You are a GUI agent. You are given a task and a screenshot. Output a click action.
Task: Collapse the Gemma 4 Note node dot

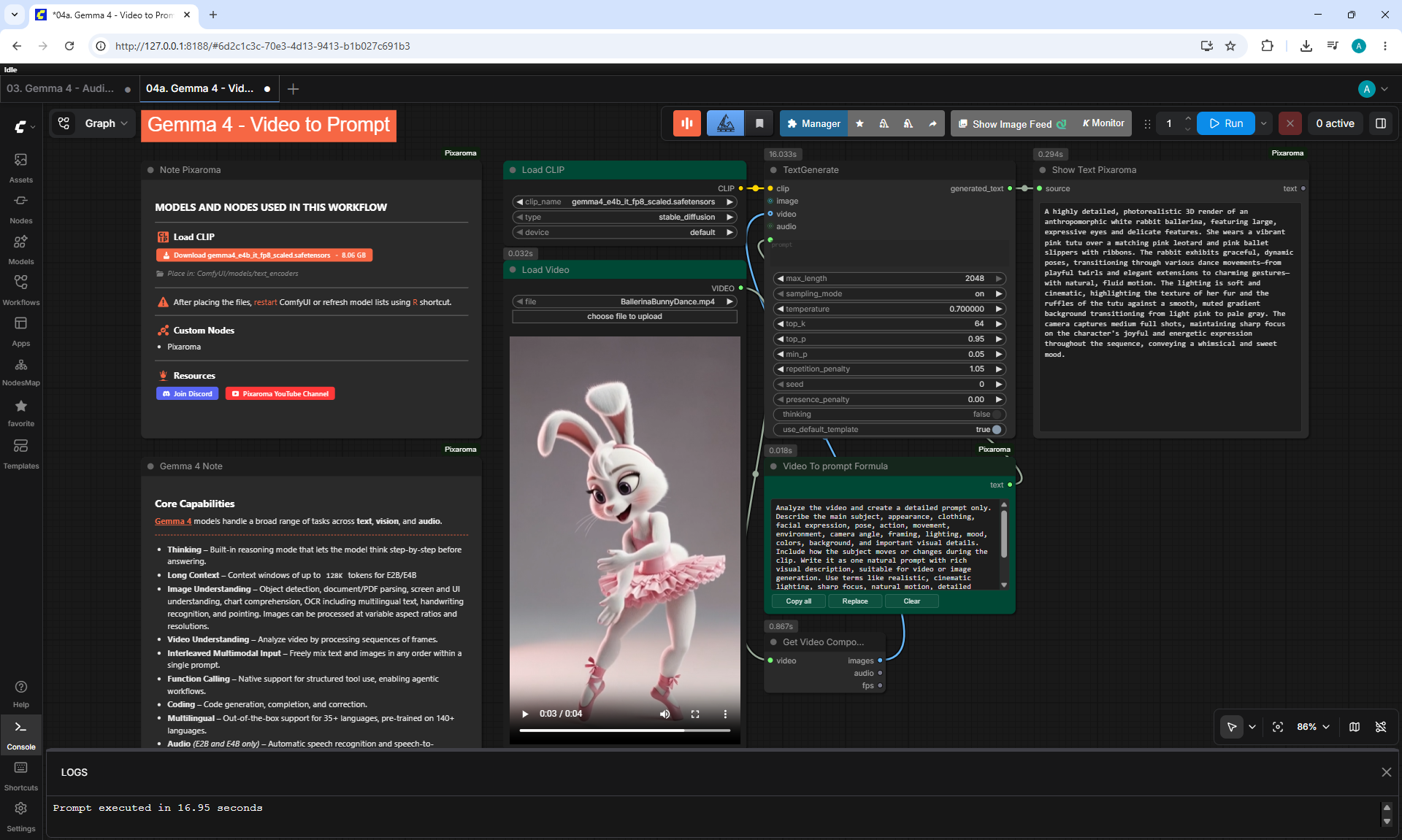click(150, 466)
